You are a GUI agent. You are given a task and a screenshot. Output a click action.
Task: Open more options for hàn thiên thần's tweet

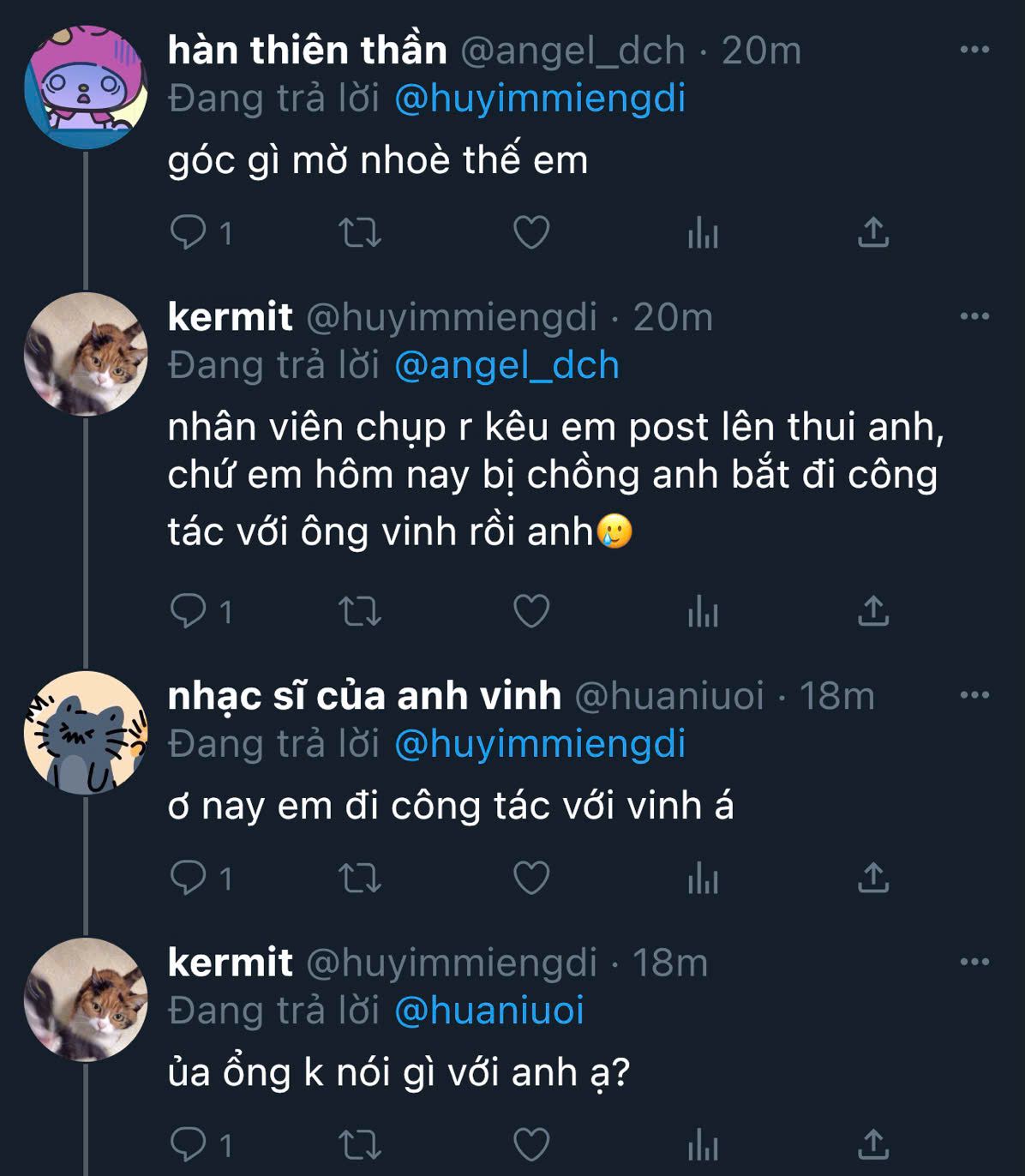(x=974, y=50)
